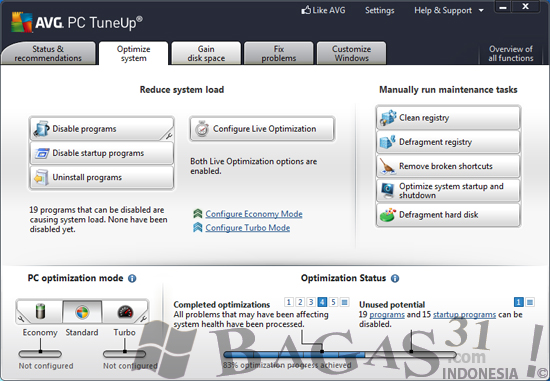Switch to Economy mode
550x381 pixels.
(x=40, y=312)
